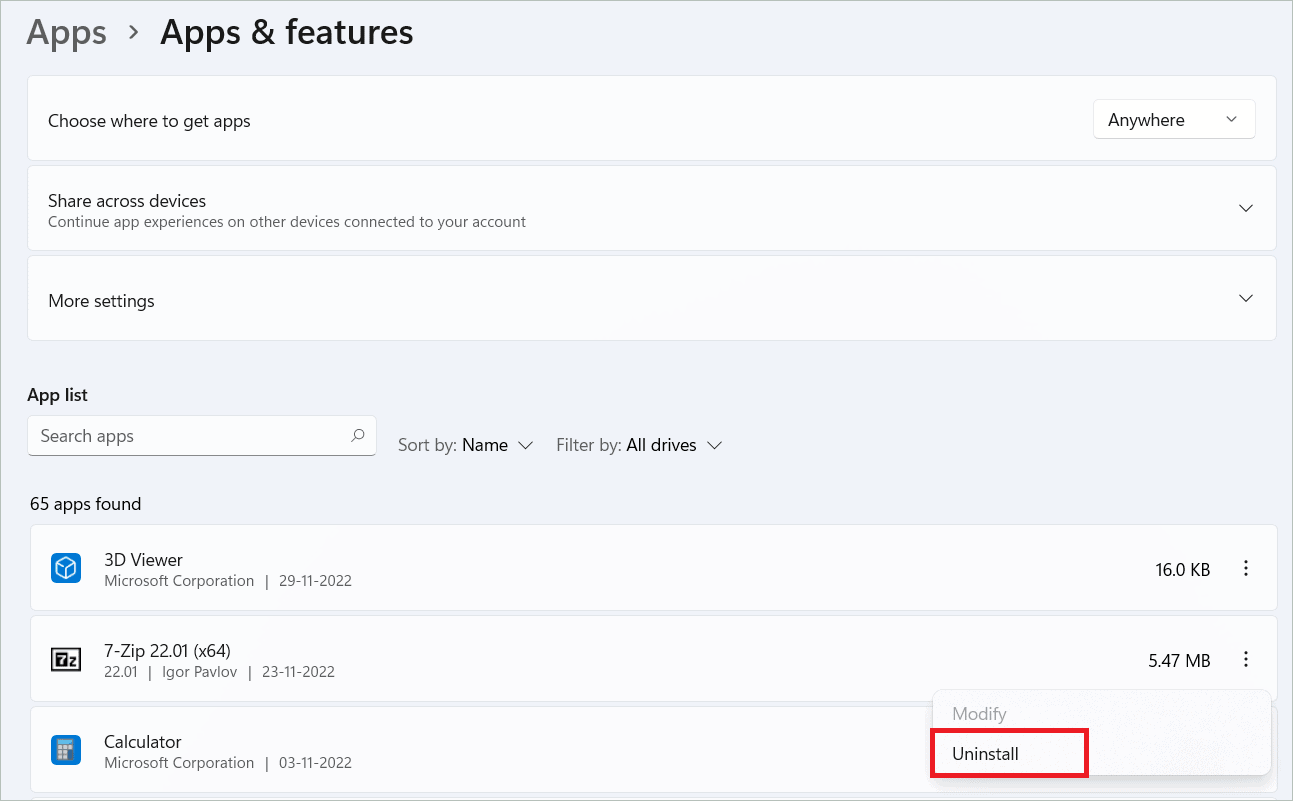Viewport: 1293px width, 801px height.
Task: Open the Sort by Name dropdown
Action: [x=466, y=445]
